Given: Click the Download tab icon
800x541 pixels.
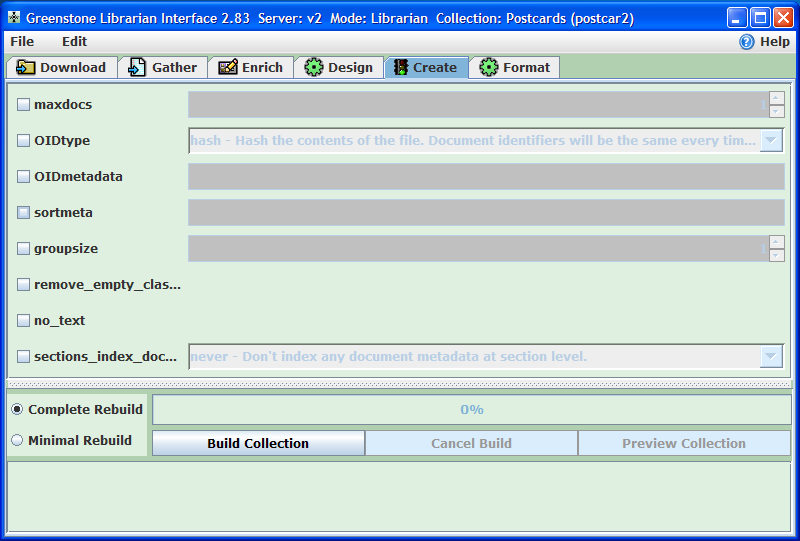Looking at the screenshot, I should 26,67.
